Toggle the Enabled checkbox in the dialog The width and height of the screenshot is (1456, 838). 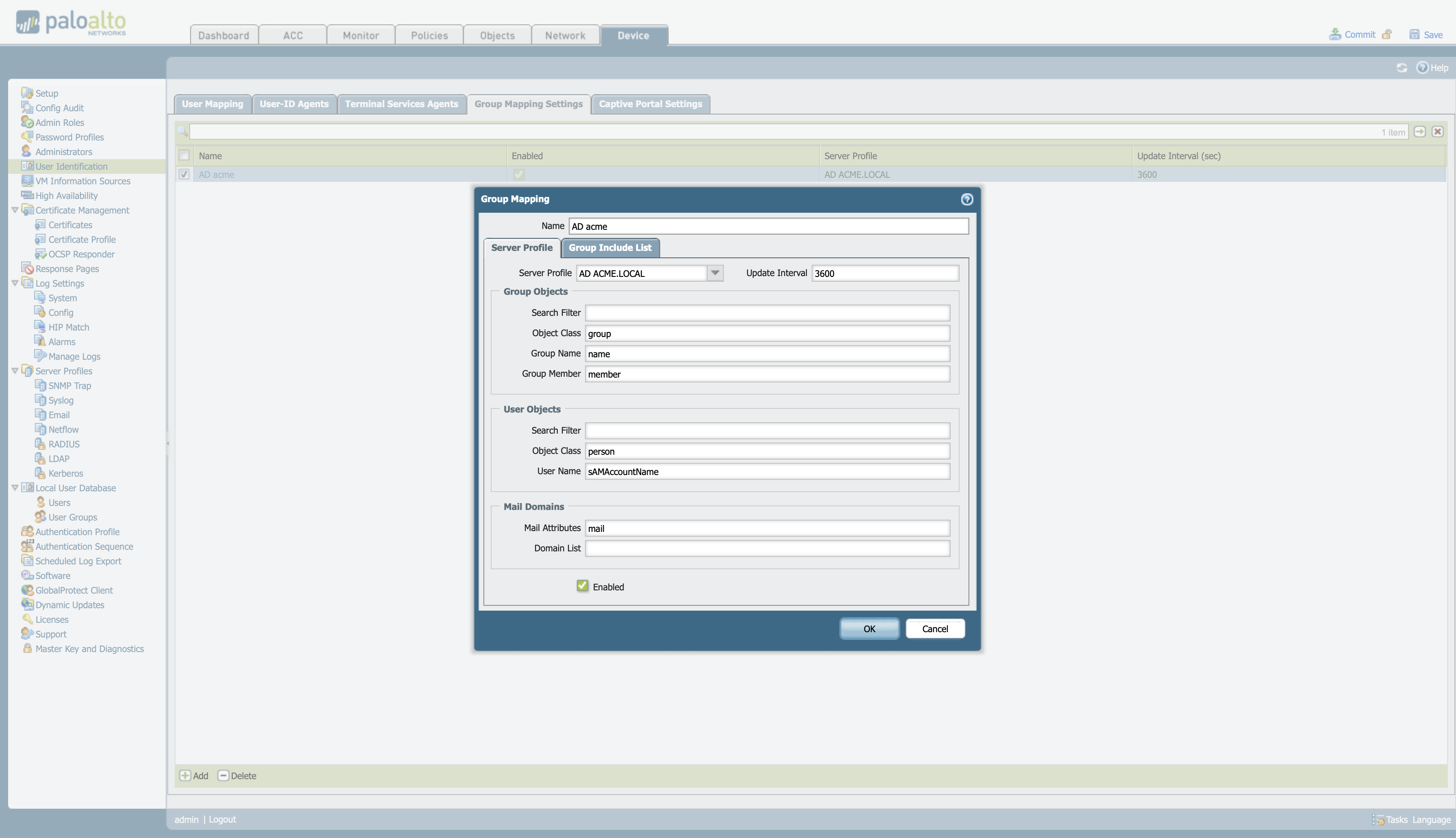[x=582, y=586]
